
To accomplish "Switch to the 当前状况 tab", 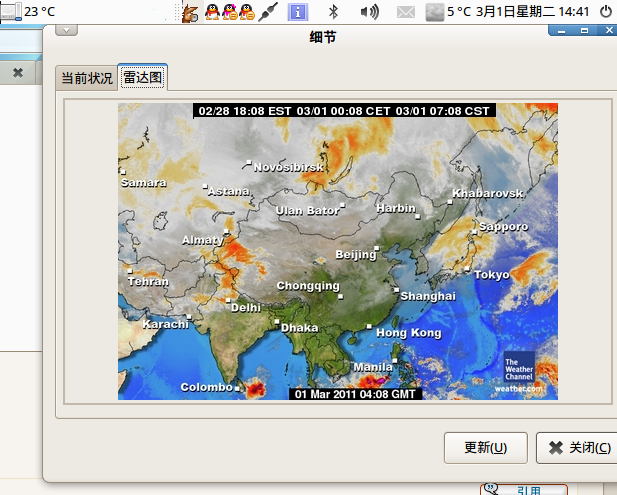I will 86,78.
